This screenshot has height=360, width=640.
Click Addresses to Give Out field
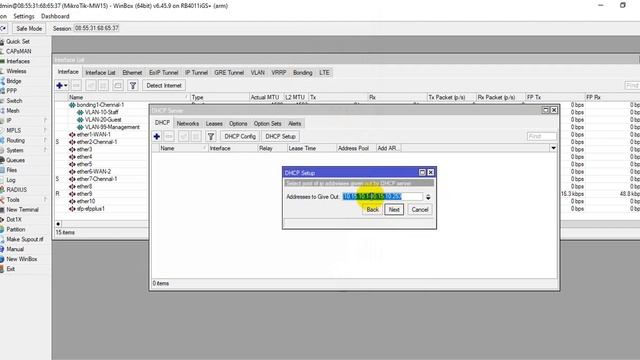tap(382, 197)
